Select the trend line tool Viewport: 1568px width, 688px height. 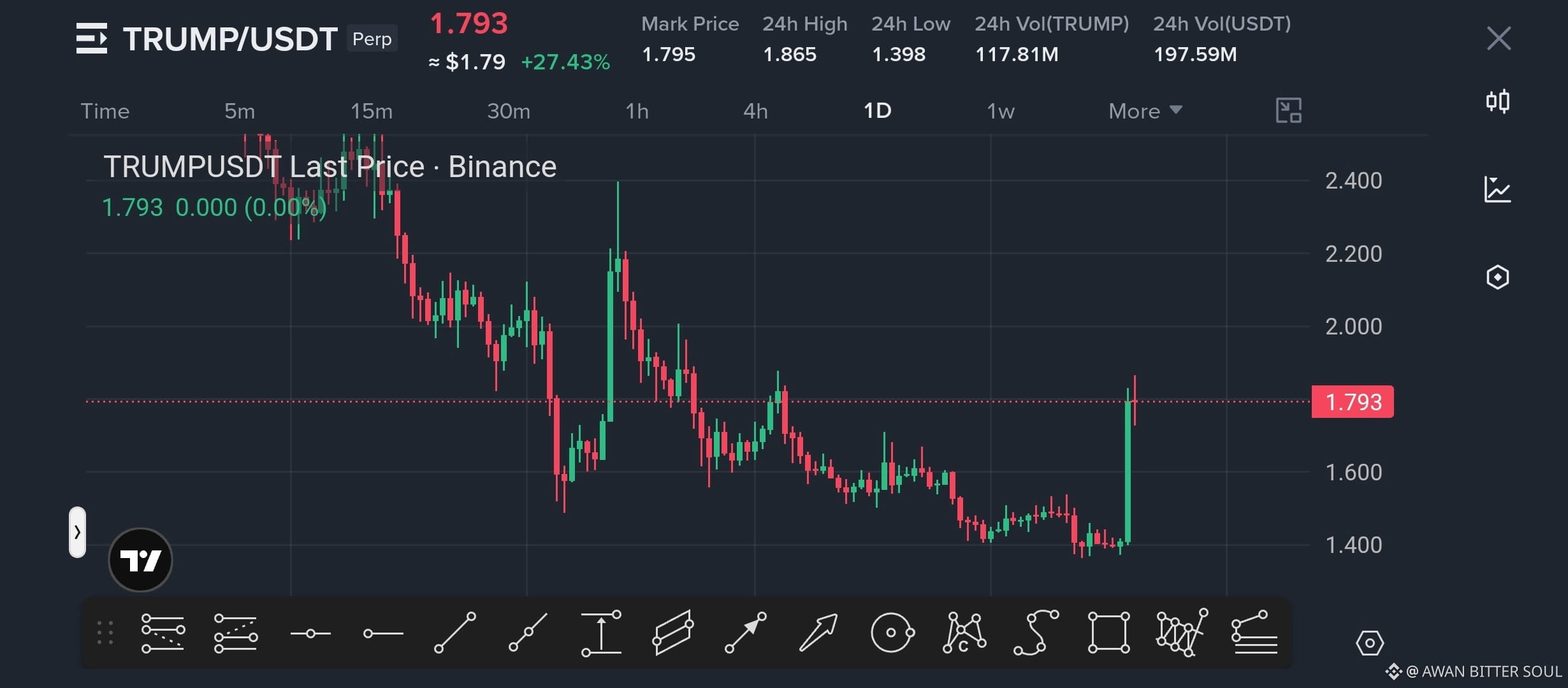coord(454,633)
